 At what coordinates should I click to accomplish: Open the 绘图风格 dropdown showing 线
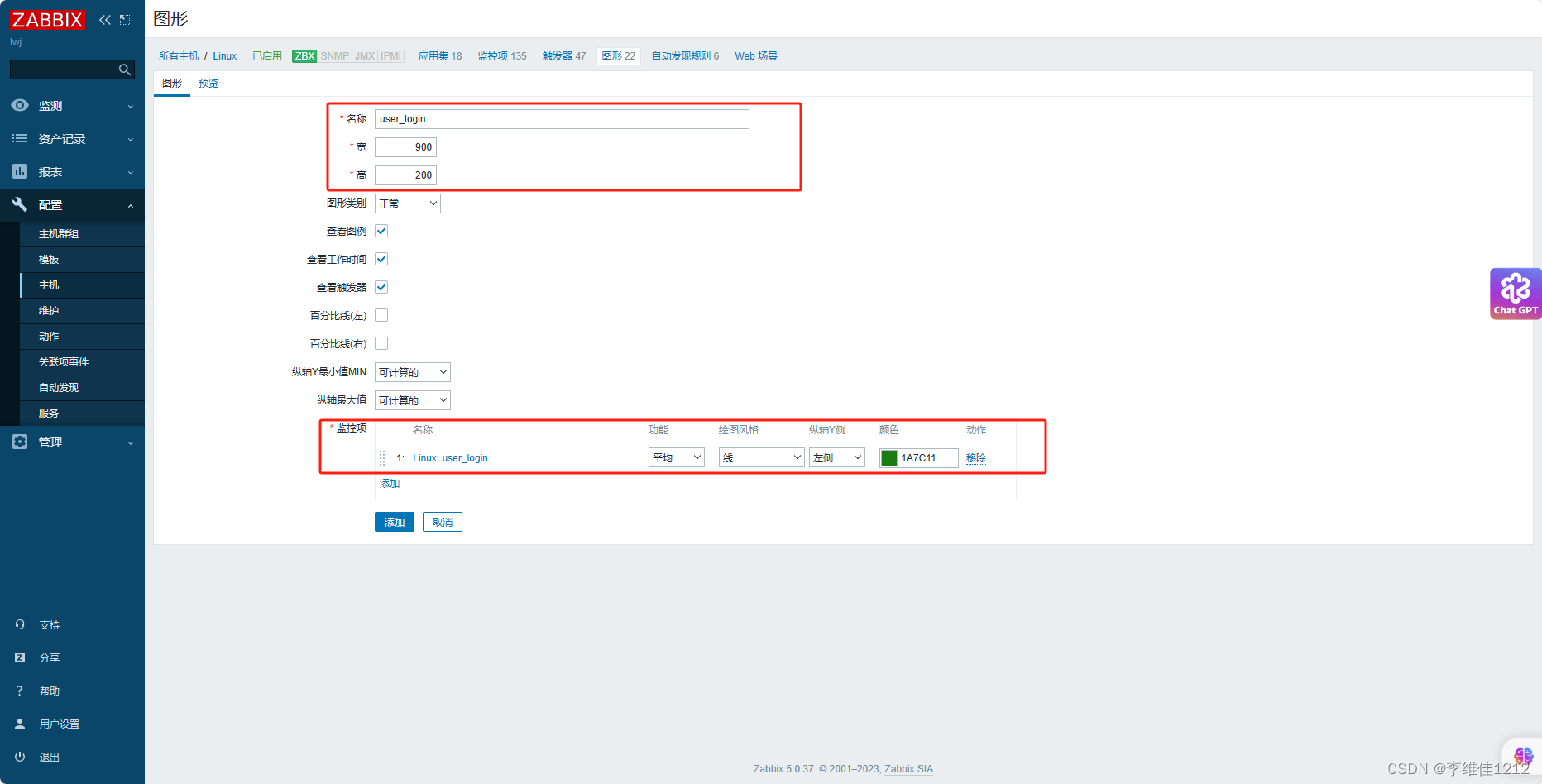762,457
